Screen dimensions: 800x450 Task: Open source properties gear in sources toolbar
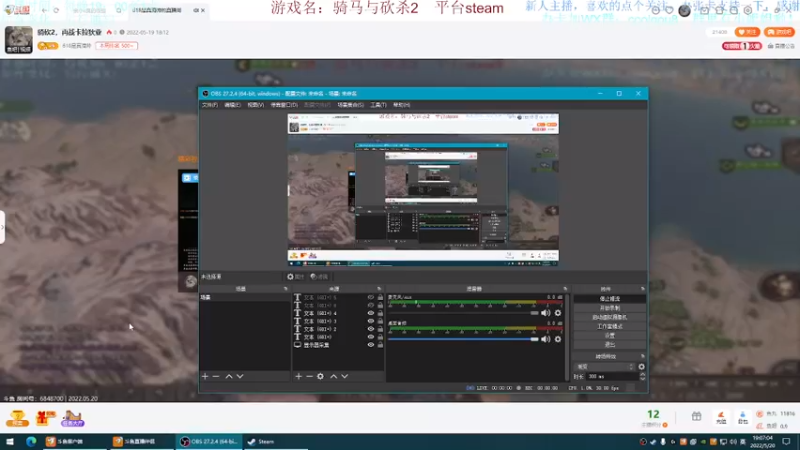tap(320, 376)
